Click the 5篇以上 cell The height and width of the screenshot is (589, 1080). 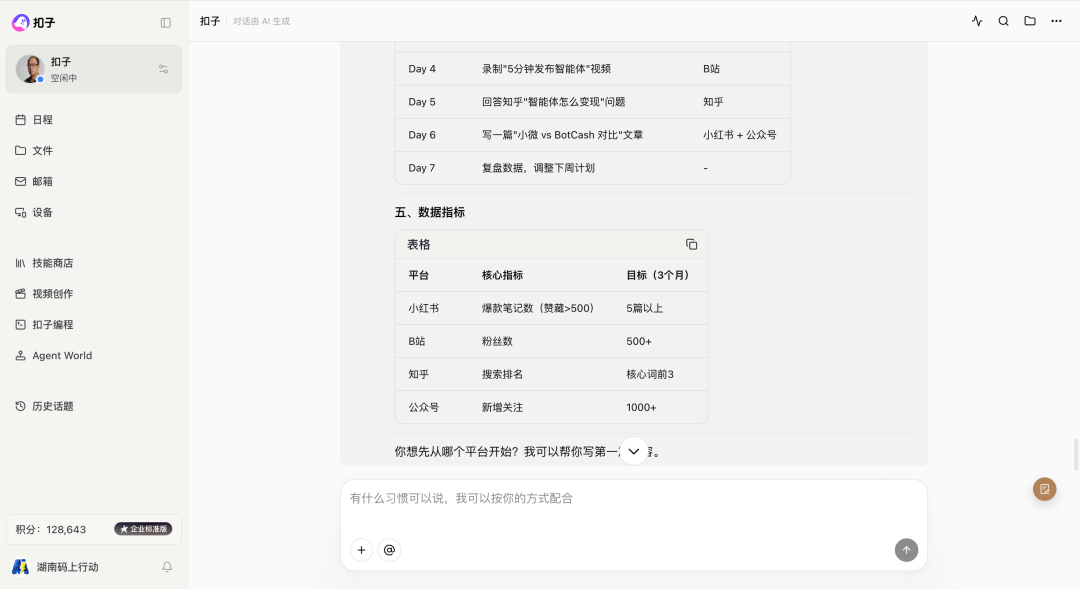(645, 309)
